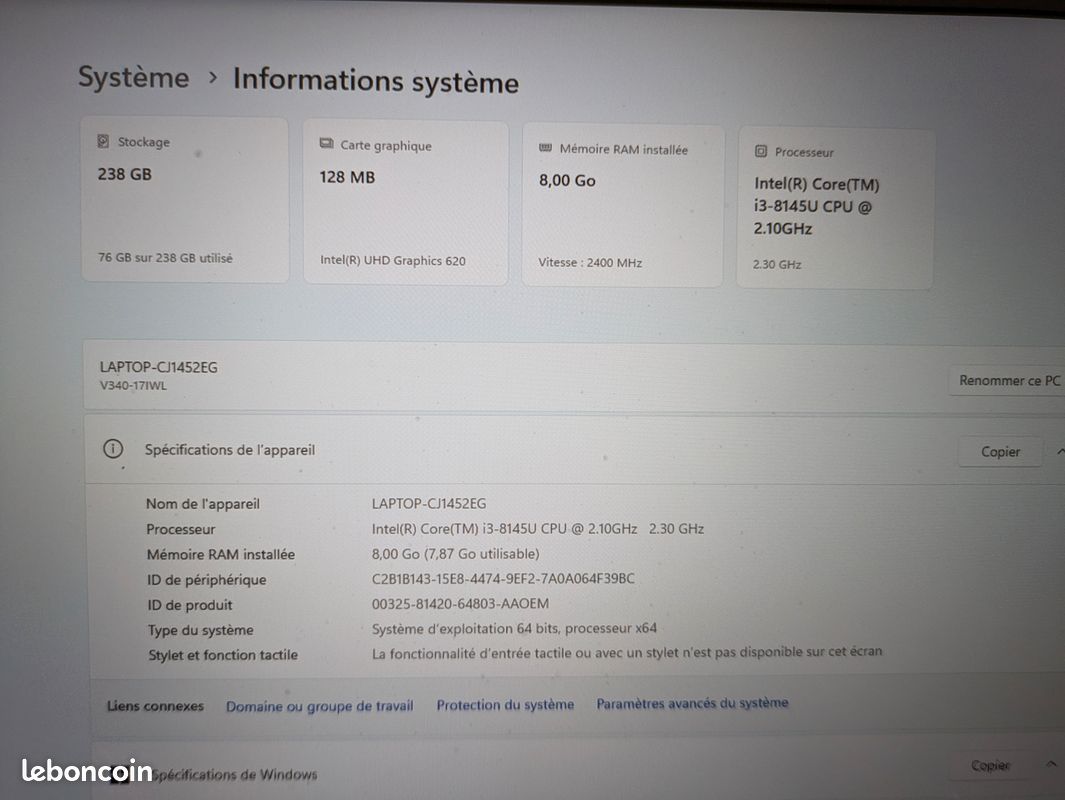Click the Mémoire RAM installée chip icon
The image size is (1065, 800).
pos(545,148)
